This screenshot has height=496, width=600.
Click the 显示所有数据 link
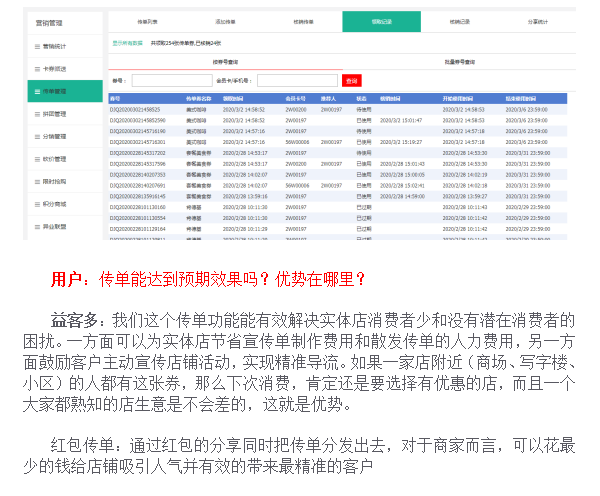tap(127, 44)
